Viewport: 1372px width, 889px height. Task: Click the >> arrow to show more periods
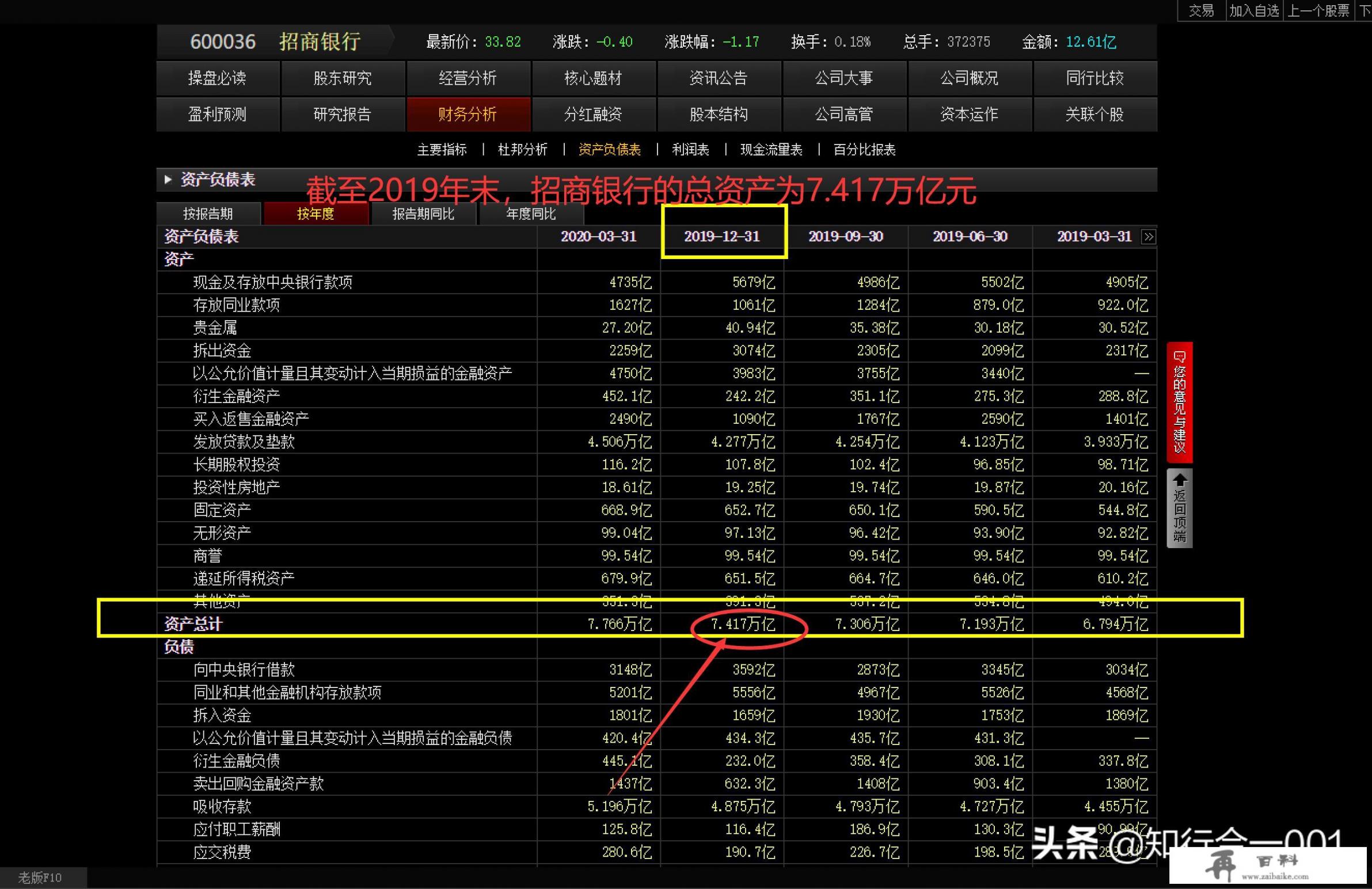1149,237
